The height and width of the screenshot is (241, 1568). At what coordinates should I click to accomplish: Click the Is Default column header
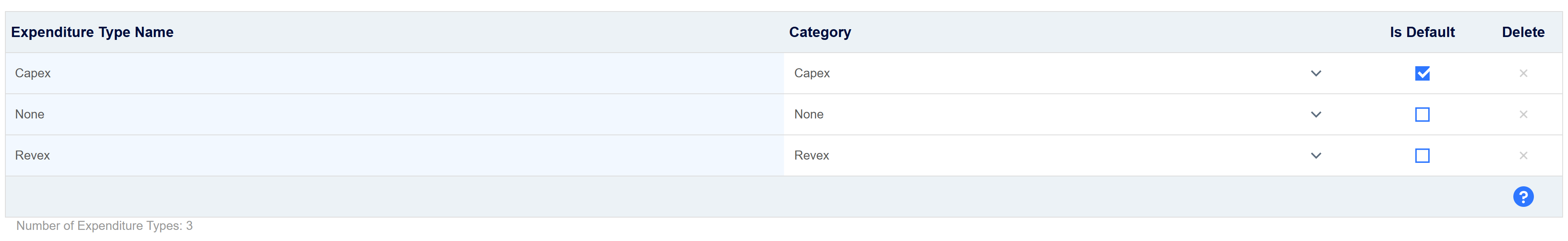pos(1422,32)
